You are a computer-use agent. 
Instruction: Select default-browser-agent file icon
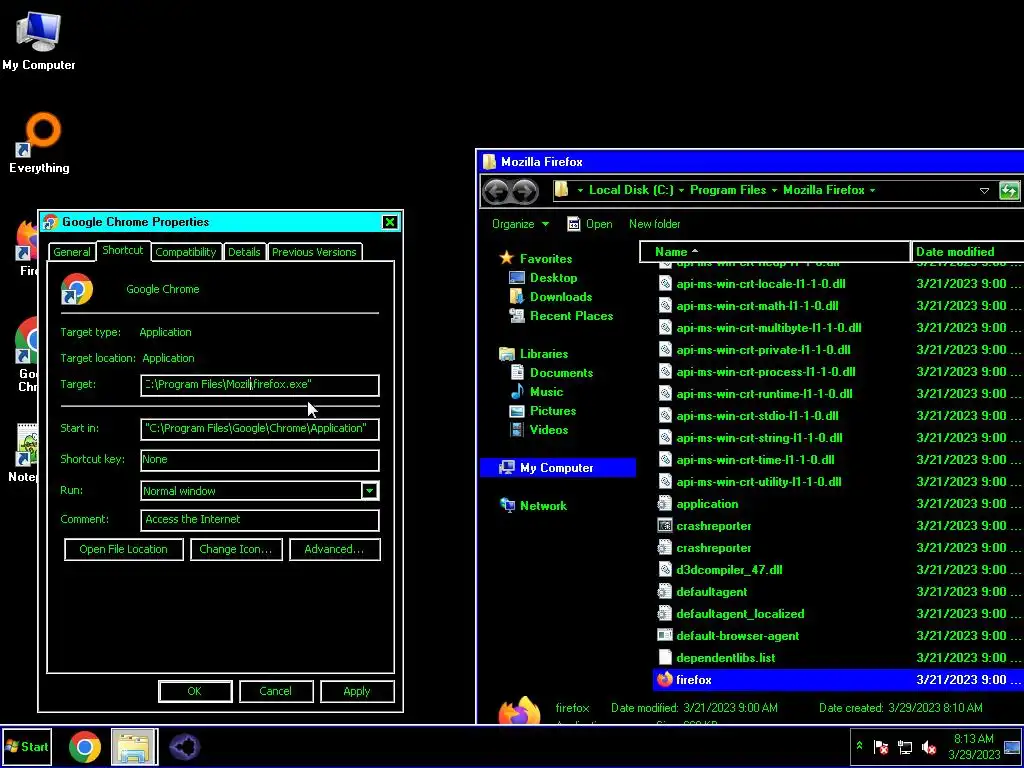[665, 635]
